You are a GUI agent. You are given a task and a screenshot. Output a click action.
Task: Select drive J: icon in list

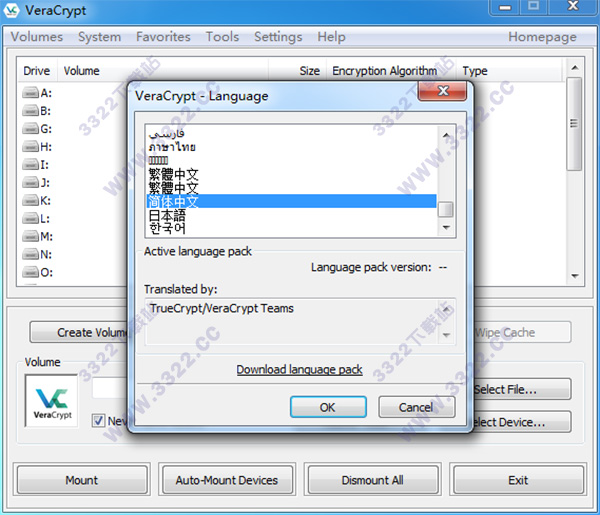tap(30, 183)
